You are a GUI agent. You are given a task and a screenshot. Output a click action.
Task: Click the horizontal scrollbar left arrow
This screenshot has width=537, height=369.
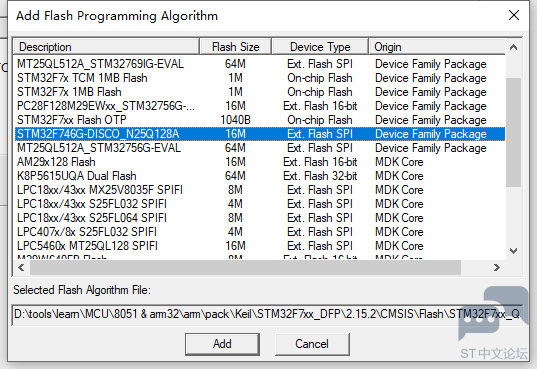coord(21,268)
